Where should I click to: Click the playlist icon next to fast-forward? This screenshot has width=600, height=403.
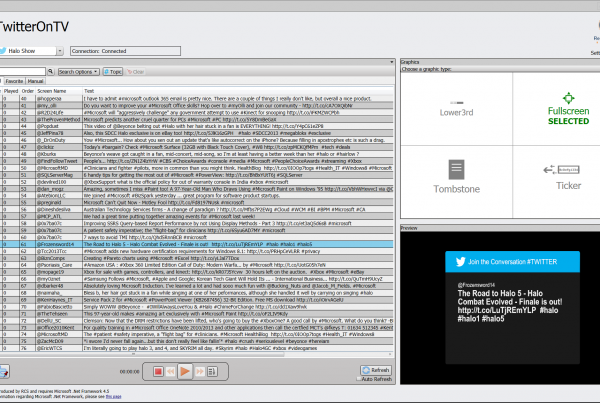point(212,371)
